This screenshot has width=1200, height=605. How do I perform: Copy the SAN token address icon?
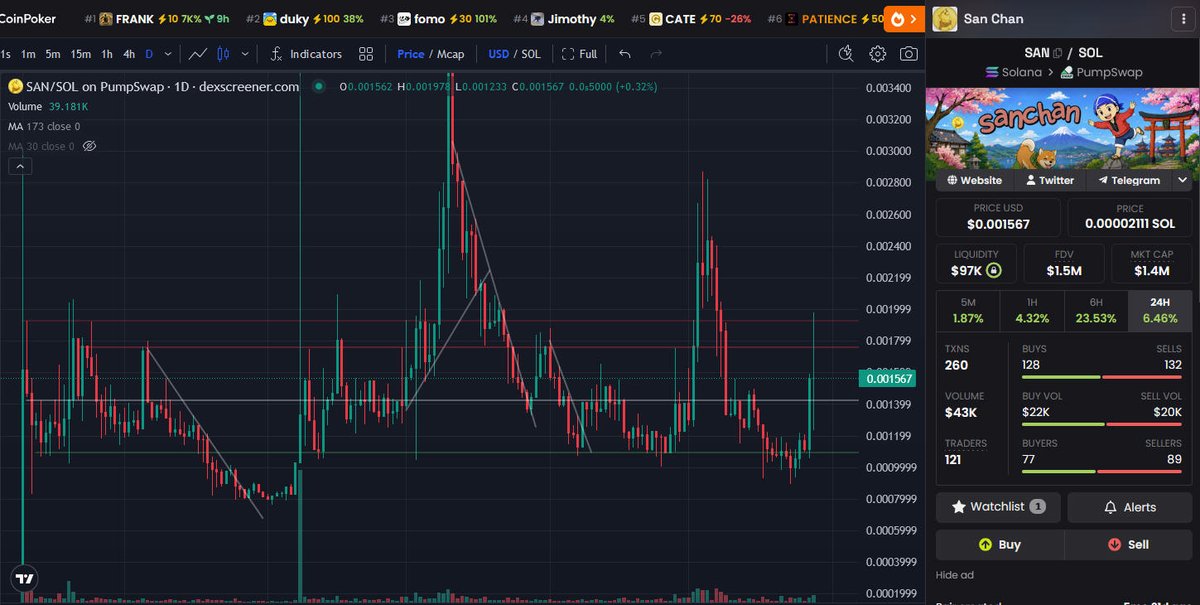pyautogui.click(x=1058, y=53)
